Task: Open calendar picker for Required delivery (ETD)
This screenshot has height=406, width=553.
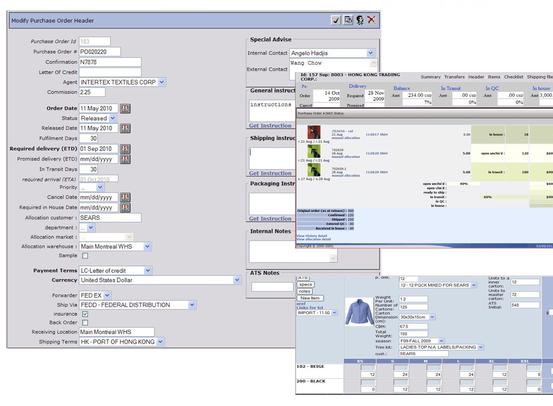Action: (125, 149)
